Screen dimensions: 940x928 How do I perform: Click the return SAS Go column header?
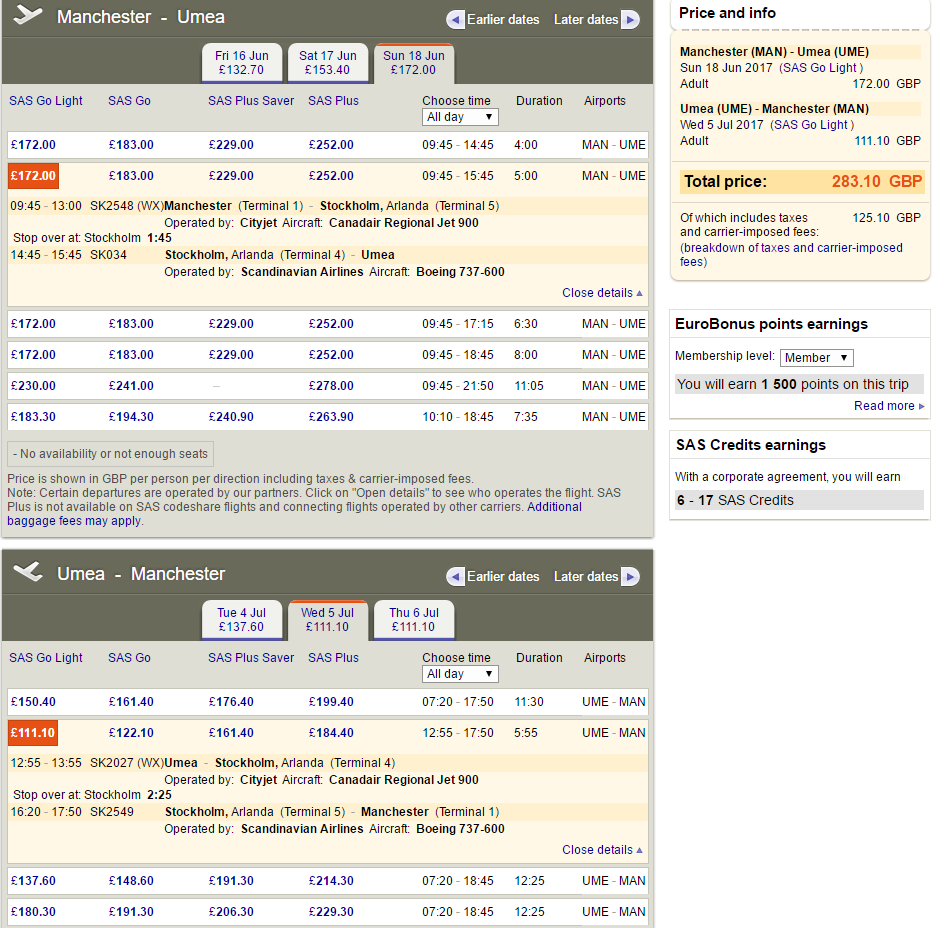[129, 658]
